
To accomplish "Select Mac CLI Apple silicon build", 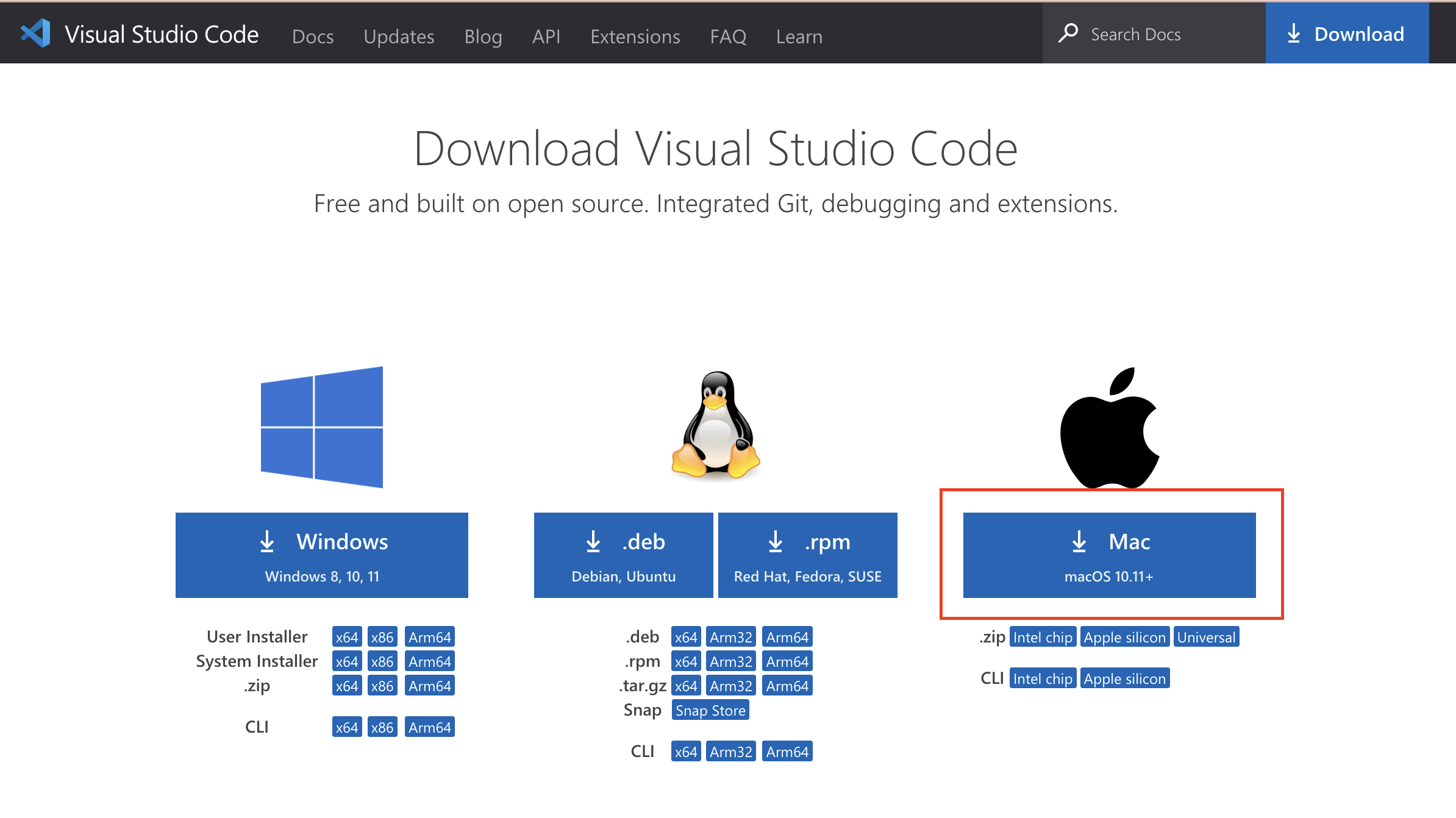I will pyautogui.click(x=1124, y=678).
